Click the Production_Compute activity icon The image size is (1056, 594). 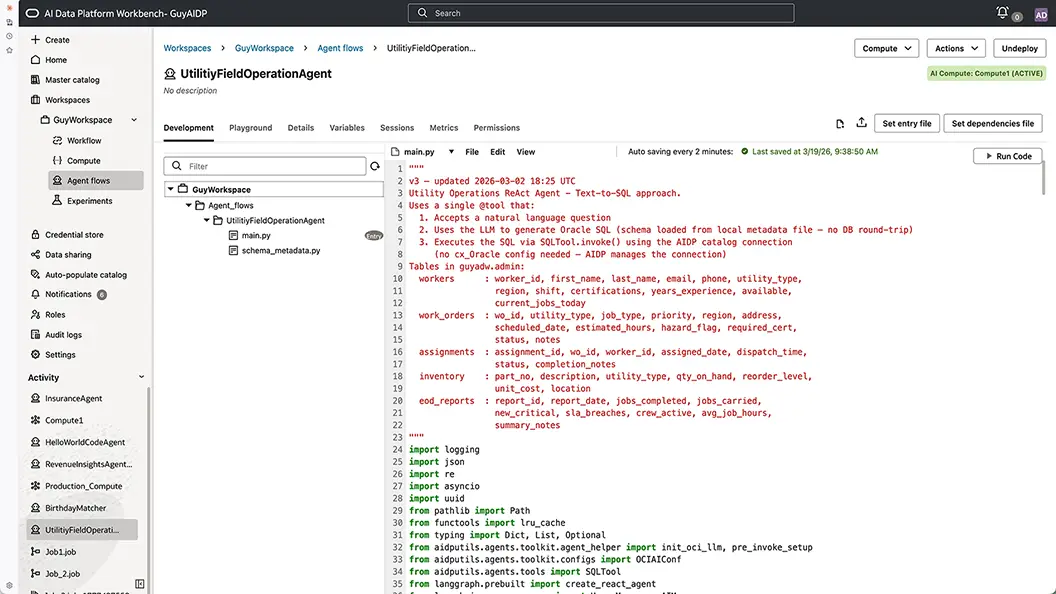pyautogui.click(x=36, y=486)
